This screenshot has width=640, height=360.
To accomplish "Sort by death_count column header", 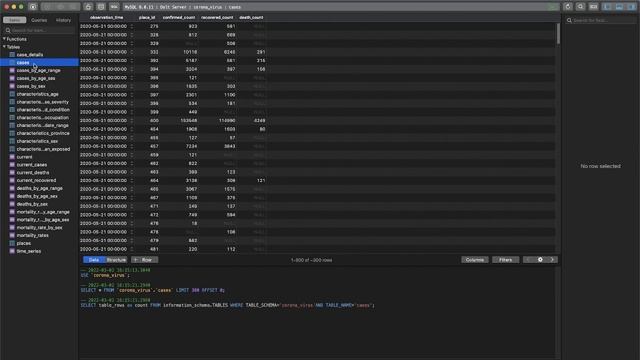I will pyautogui.click(x=251, y=18).
